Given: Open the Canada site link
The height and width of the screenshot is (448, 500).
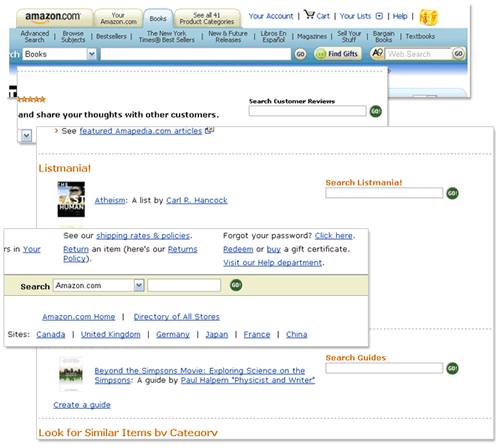Looking at the screenshot, I should tap(51, 334).
